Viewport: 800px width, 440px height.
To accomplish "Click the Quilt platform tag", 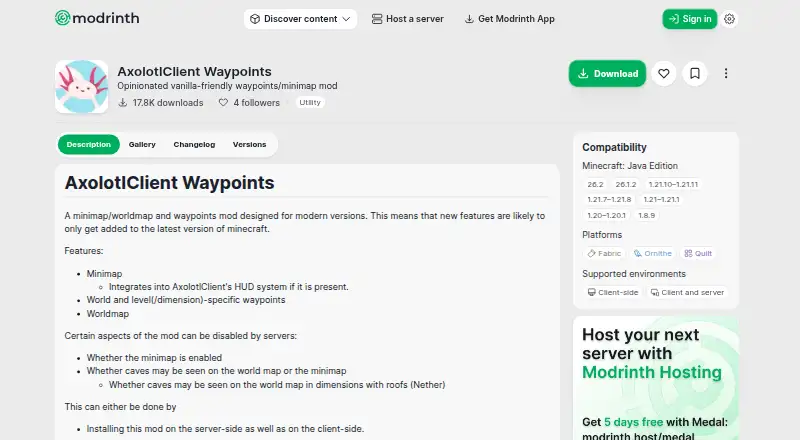I will coord(697,253).
